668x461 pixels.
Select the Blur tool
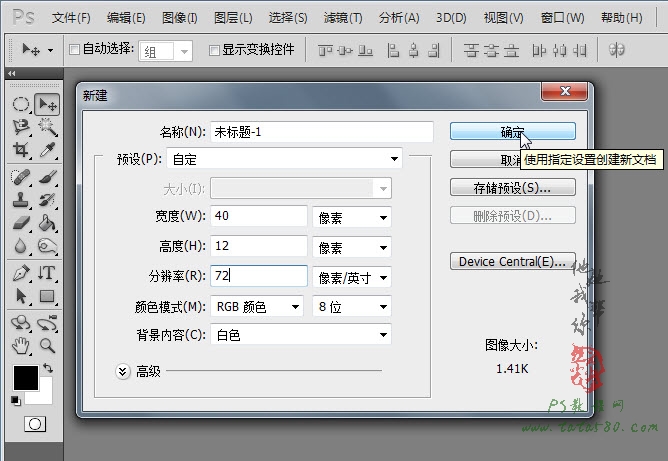tap(20, 246)
